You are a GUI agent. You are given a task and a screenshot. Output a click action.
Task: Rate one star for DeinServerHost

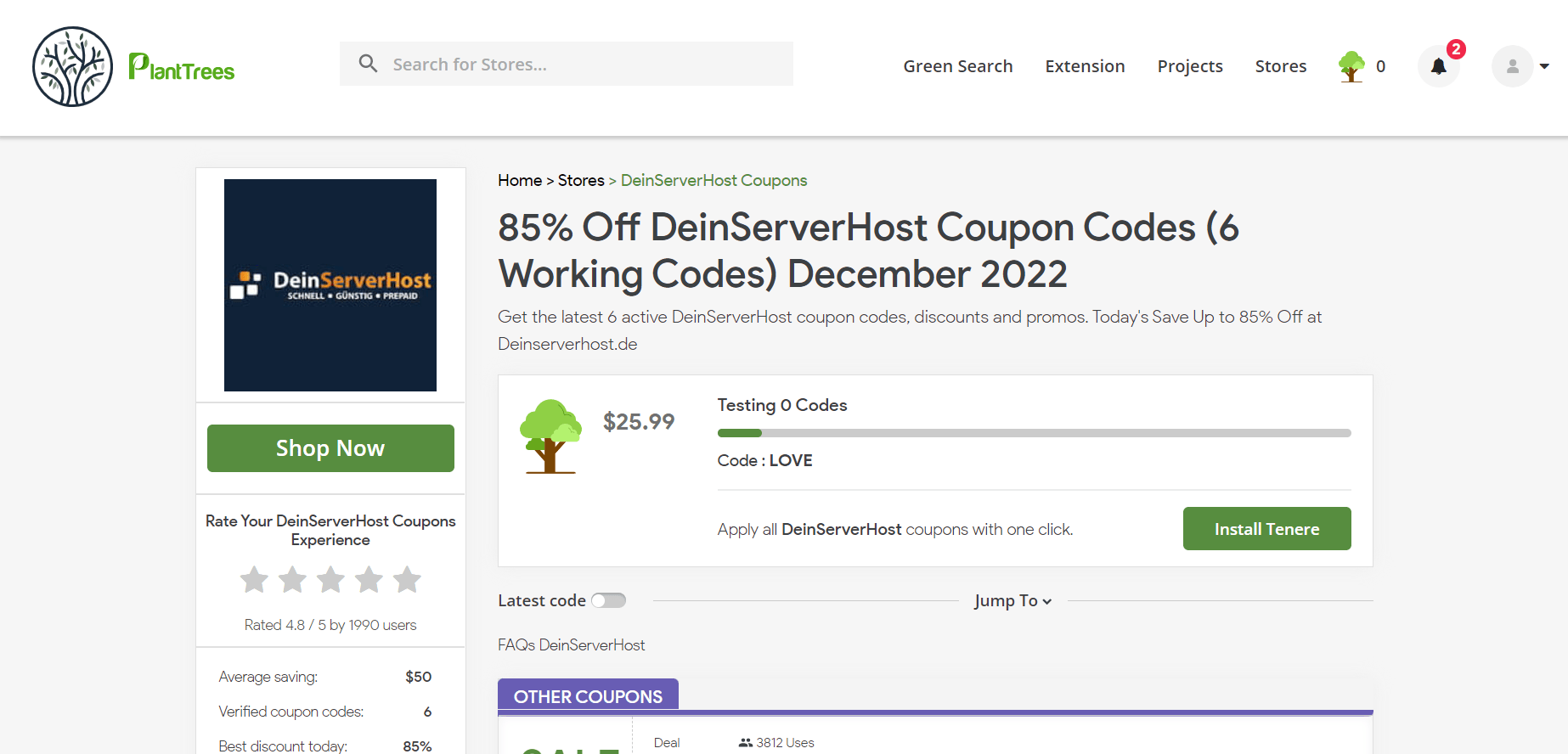pos(254,580)
